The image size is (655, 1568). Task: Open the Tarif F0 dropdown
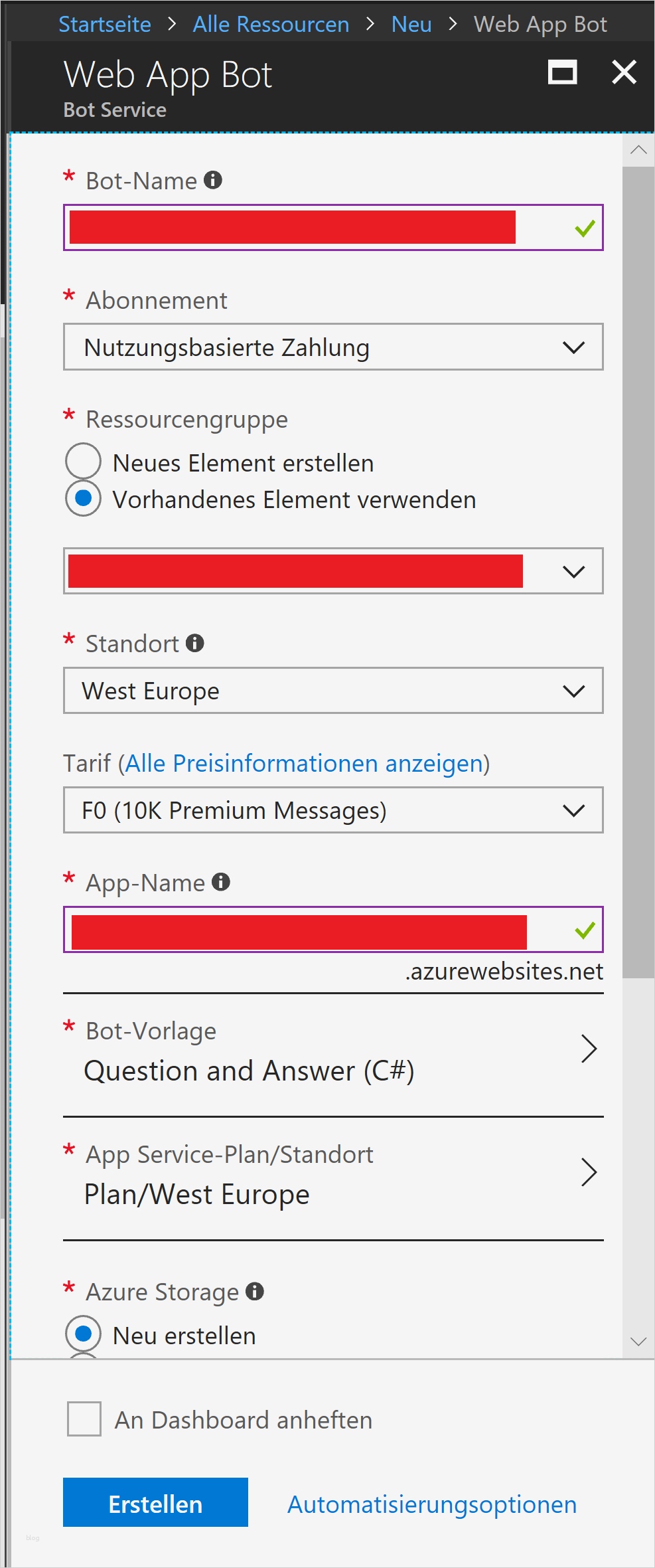tap(333, 810)
